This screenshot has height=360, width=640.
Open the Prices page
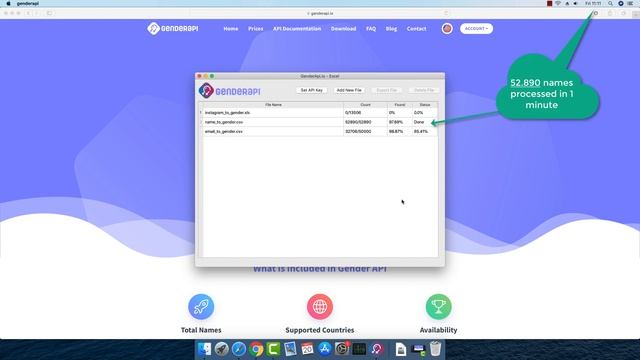point(256,29)
